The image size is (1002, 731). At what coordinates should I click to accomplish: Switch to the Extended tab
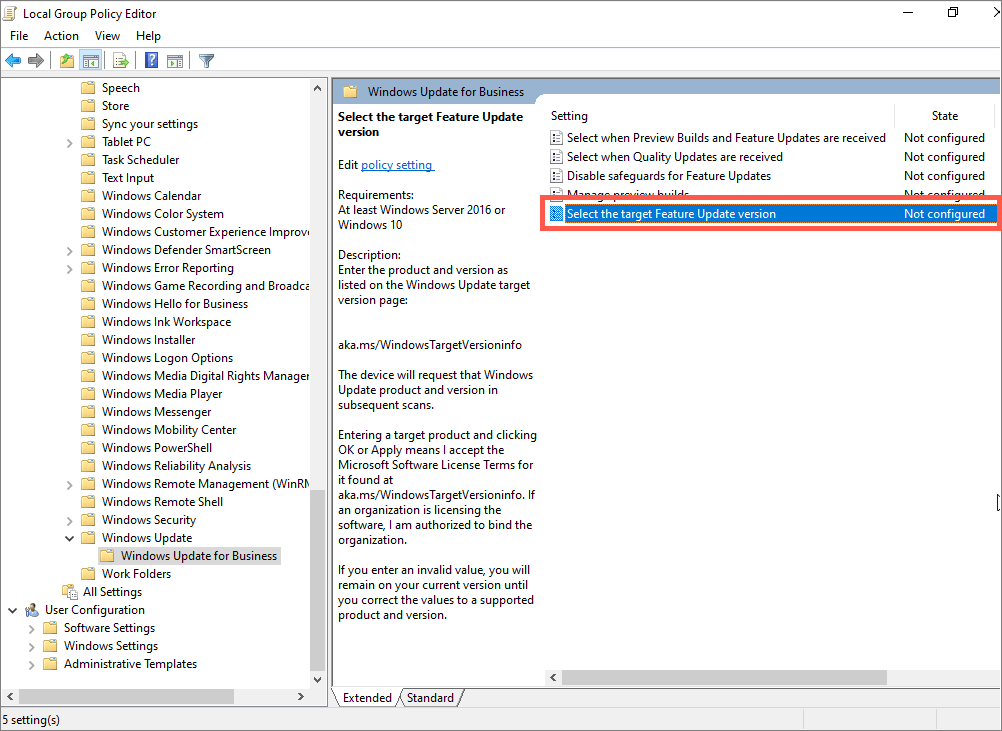click(367, 698)
